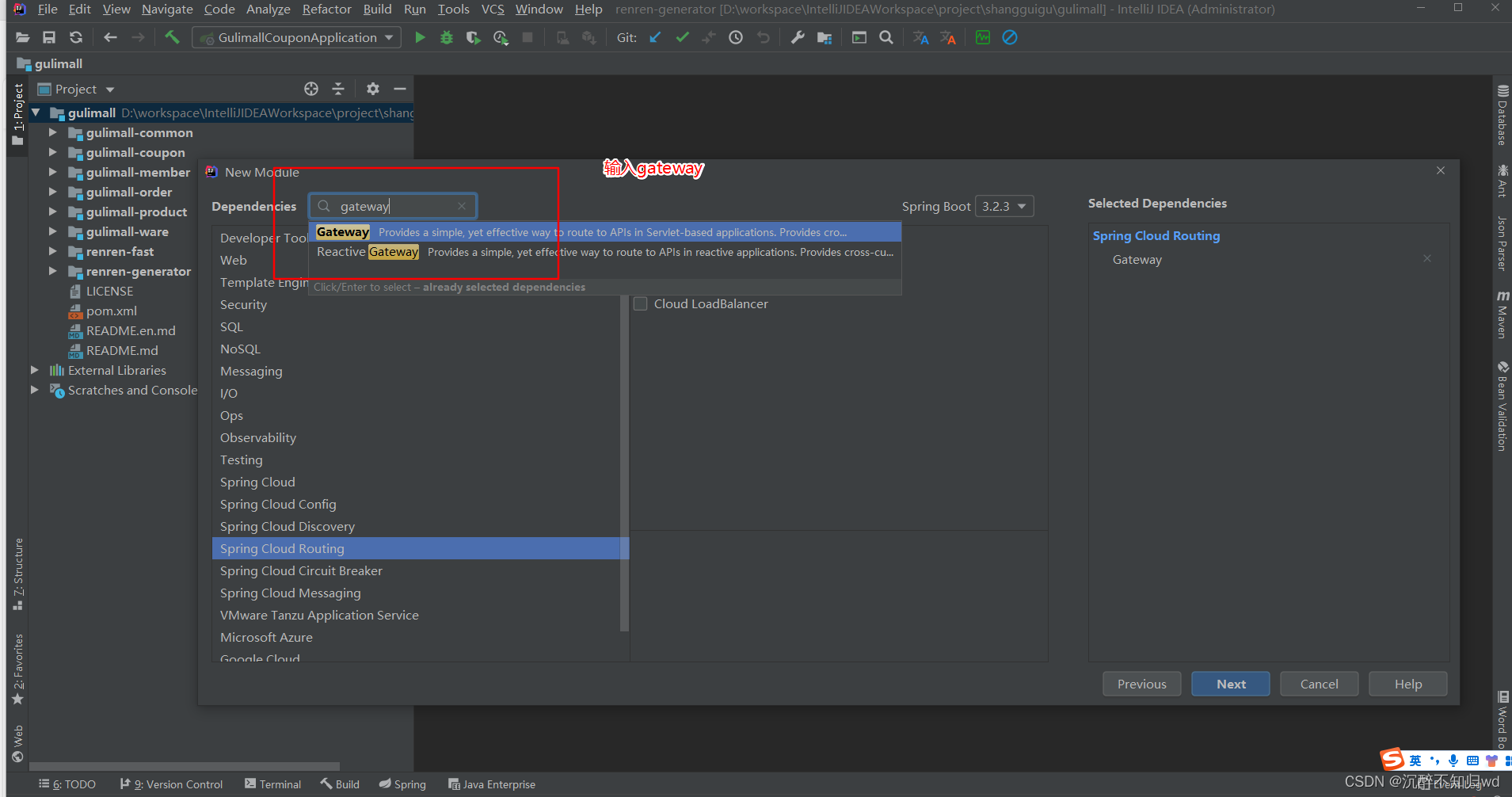Search everywhere with the magnifier icon

click(x=886, y=37)
